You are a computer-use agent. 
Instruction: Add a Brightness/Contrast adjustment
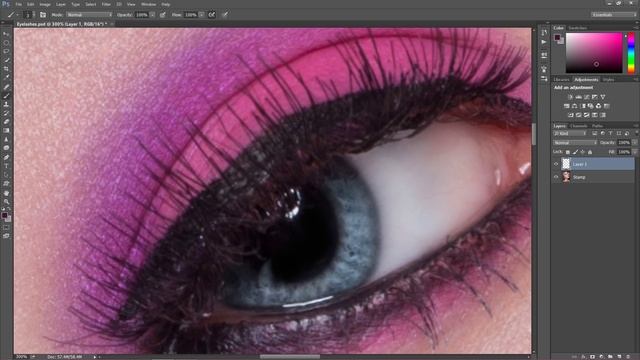pos(570,97)
